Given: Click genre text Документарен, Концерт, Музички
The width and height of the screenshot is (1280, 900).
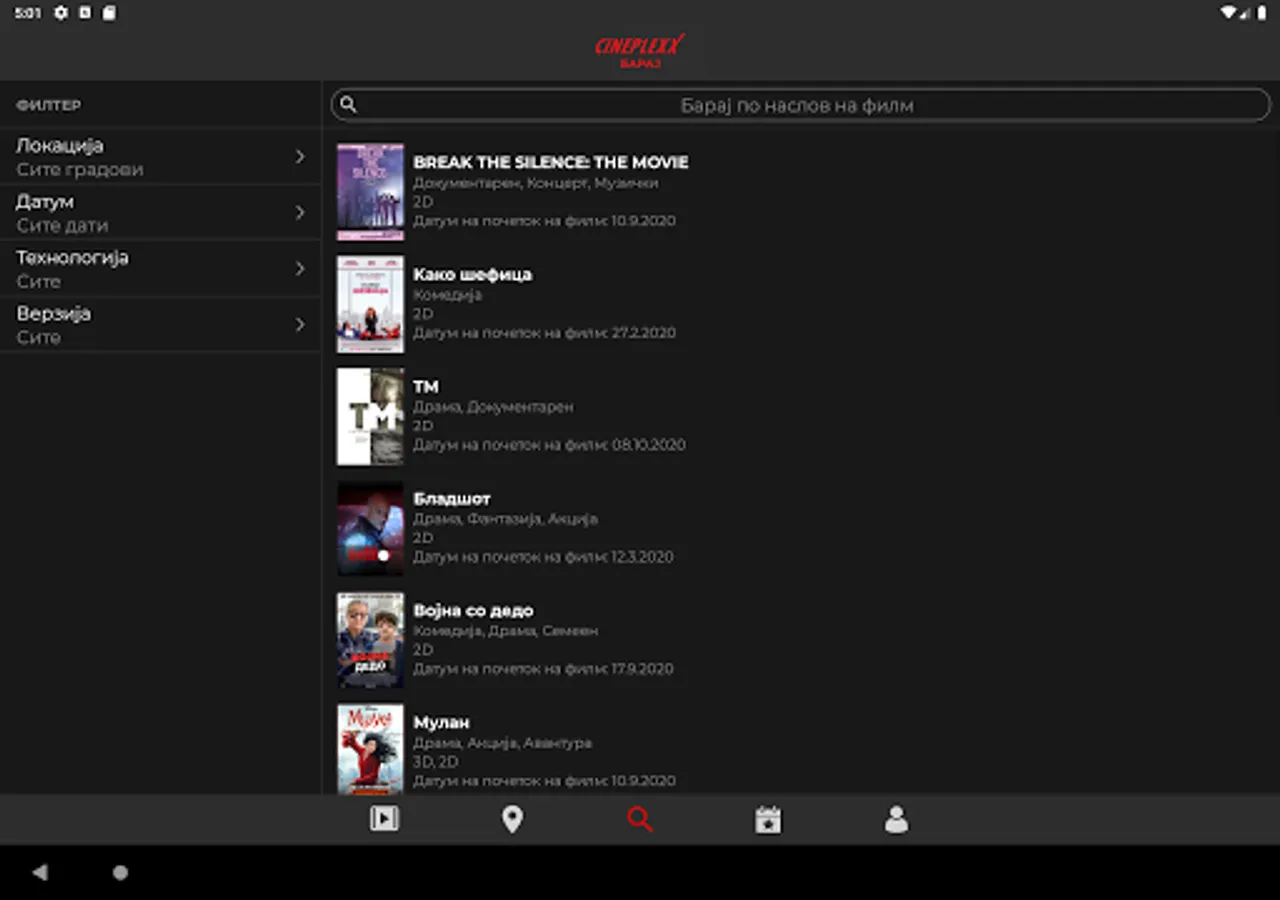Looking at the screenshot, I should click(536, 183).
